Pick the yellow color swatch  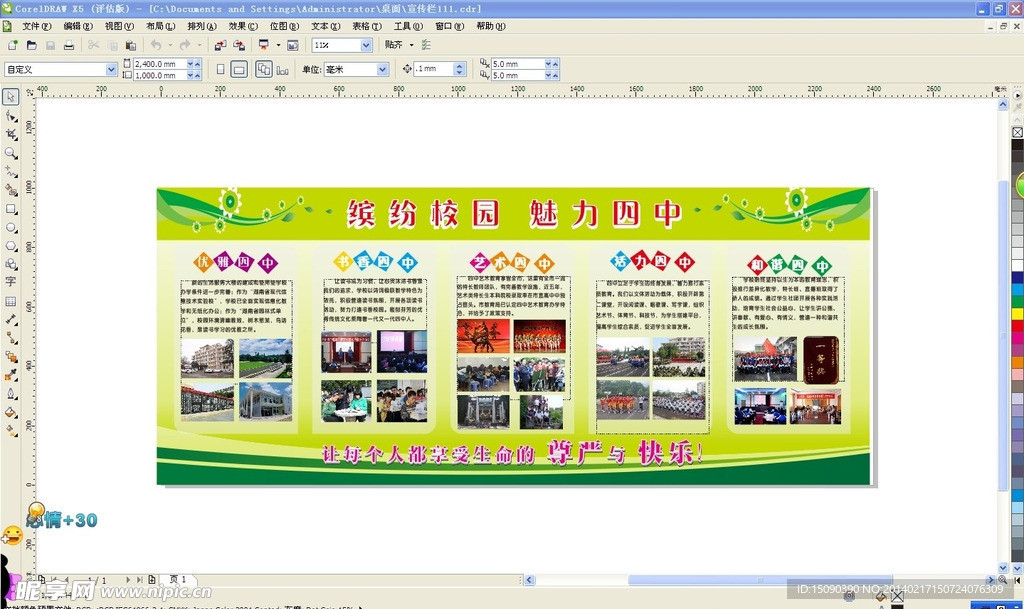[x=1017, y=313]
